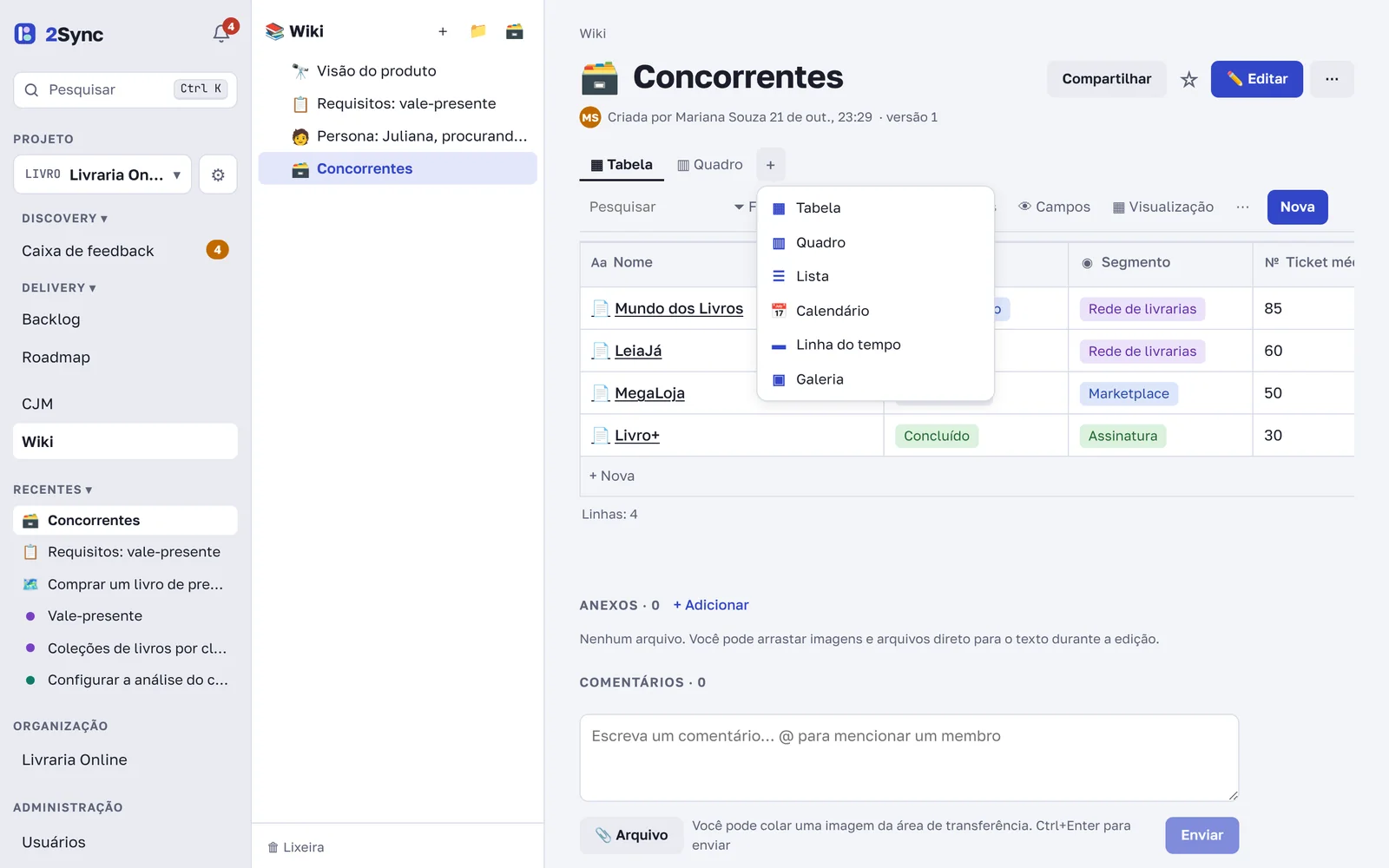Star the Concorrentes page as favorite
This screenshot has width=1389, height=868.
coord(1188,79)
